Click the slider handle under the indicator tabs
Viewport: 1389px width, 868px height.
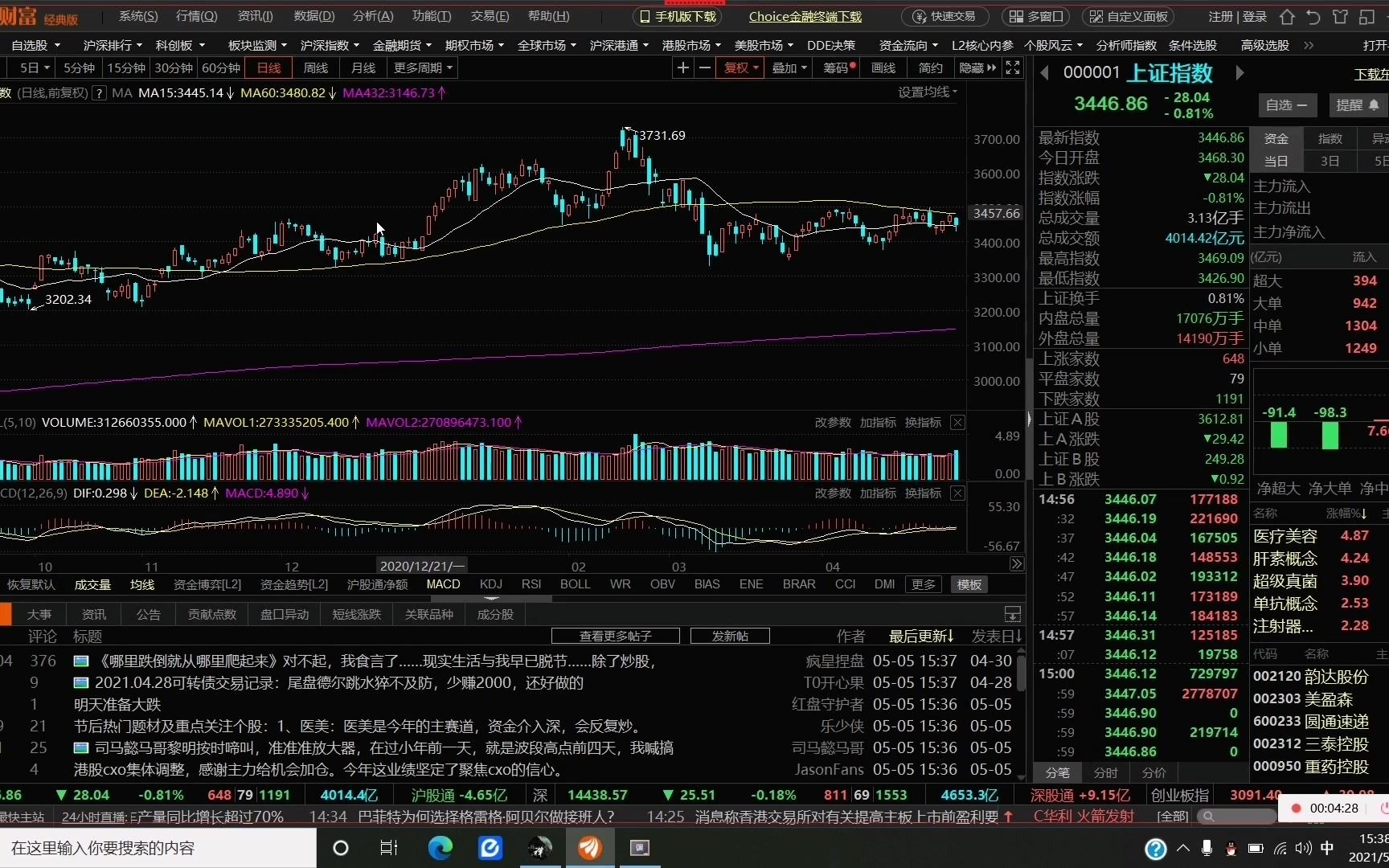coord(491,599)
